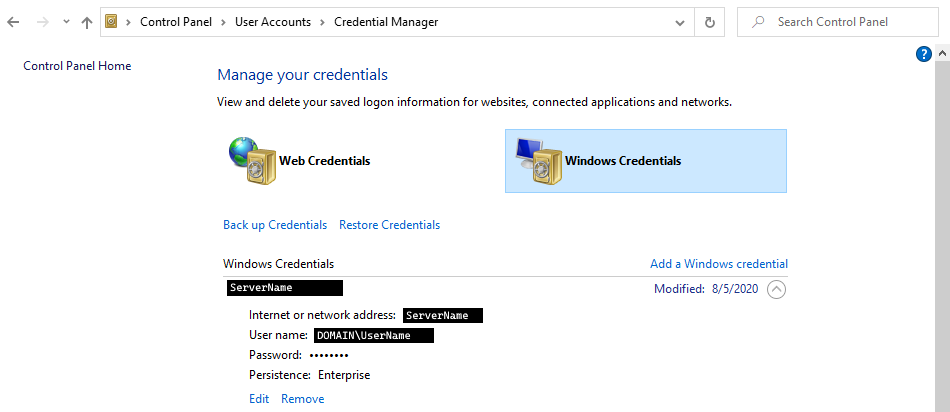Click the Back navigation arrow
Image resolution: width=950 pixels, height=412 pixels.
click(x=13, y=22)
